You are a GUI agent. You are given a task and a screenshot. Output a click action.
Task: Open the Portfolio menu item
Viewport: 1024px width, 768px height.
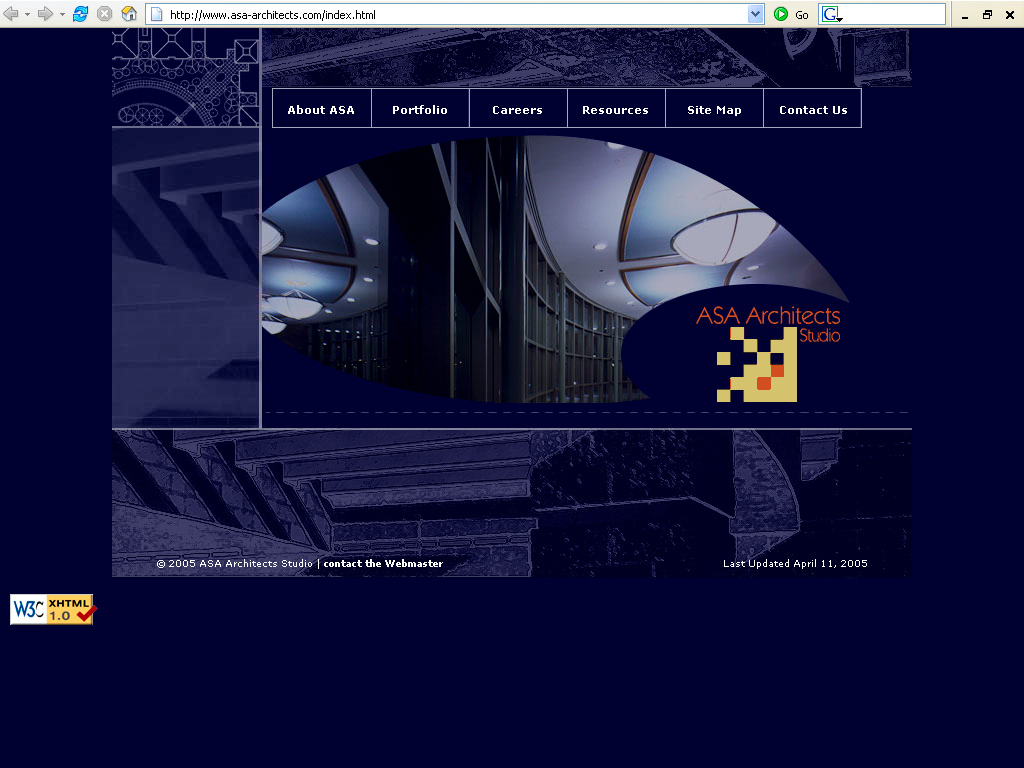[420, 110]
